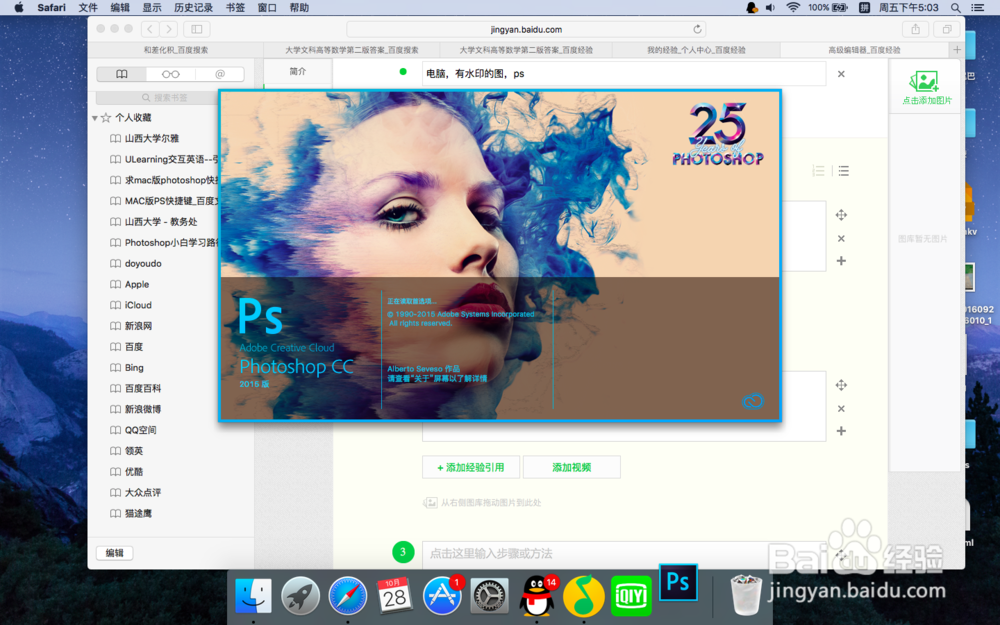Open the 书签 menu
This screenshot has height=625, width=1000.
(235, 8)
